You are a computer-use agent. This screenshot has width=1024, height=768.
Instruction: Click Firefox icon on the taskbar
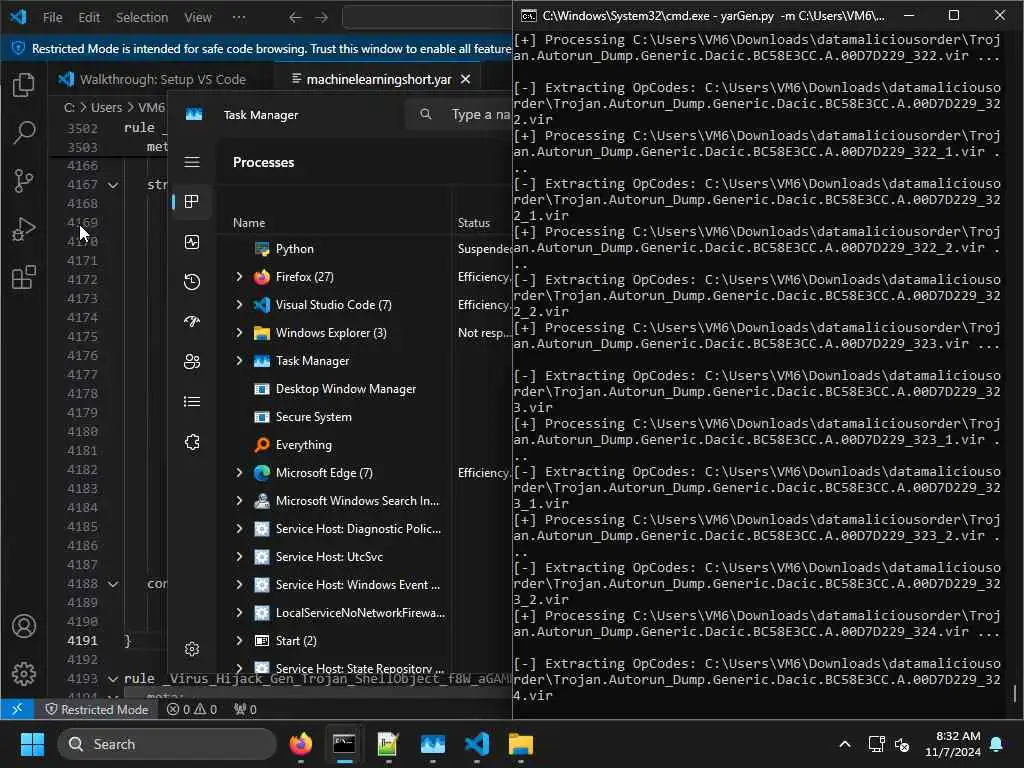(300, 743)
